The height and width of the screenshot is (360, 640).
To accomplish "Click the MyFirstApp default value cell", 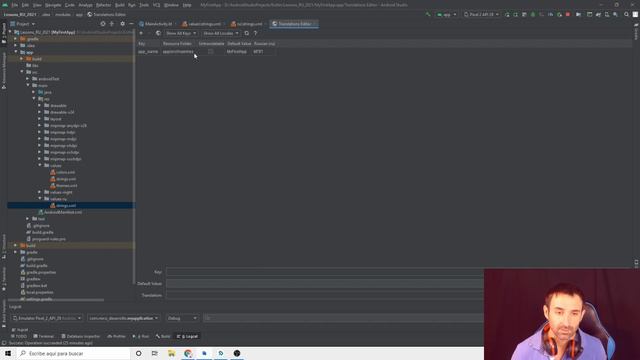I will [237, 51].
